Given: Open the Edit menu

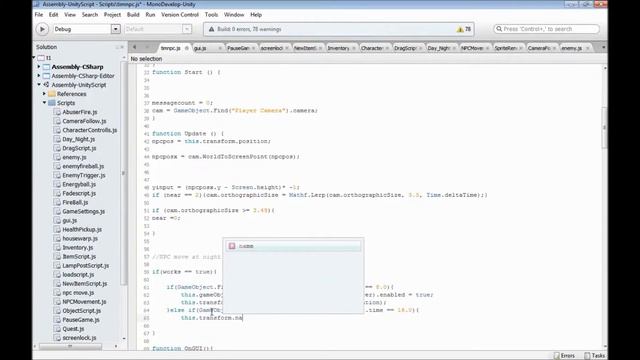Looking at the screenshot, I should pyautogui.click(x=53, y=15).
